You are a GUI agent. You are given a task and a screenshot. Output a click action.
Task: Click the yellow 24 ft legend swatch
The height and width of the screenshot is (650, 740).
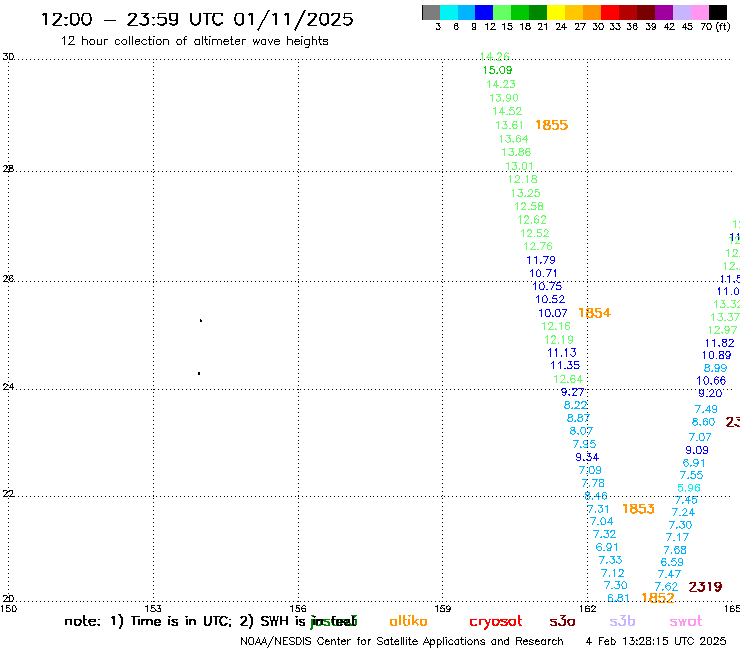[x=556, y=12]
